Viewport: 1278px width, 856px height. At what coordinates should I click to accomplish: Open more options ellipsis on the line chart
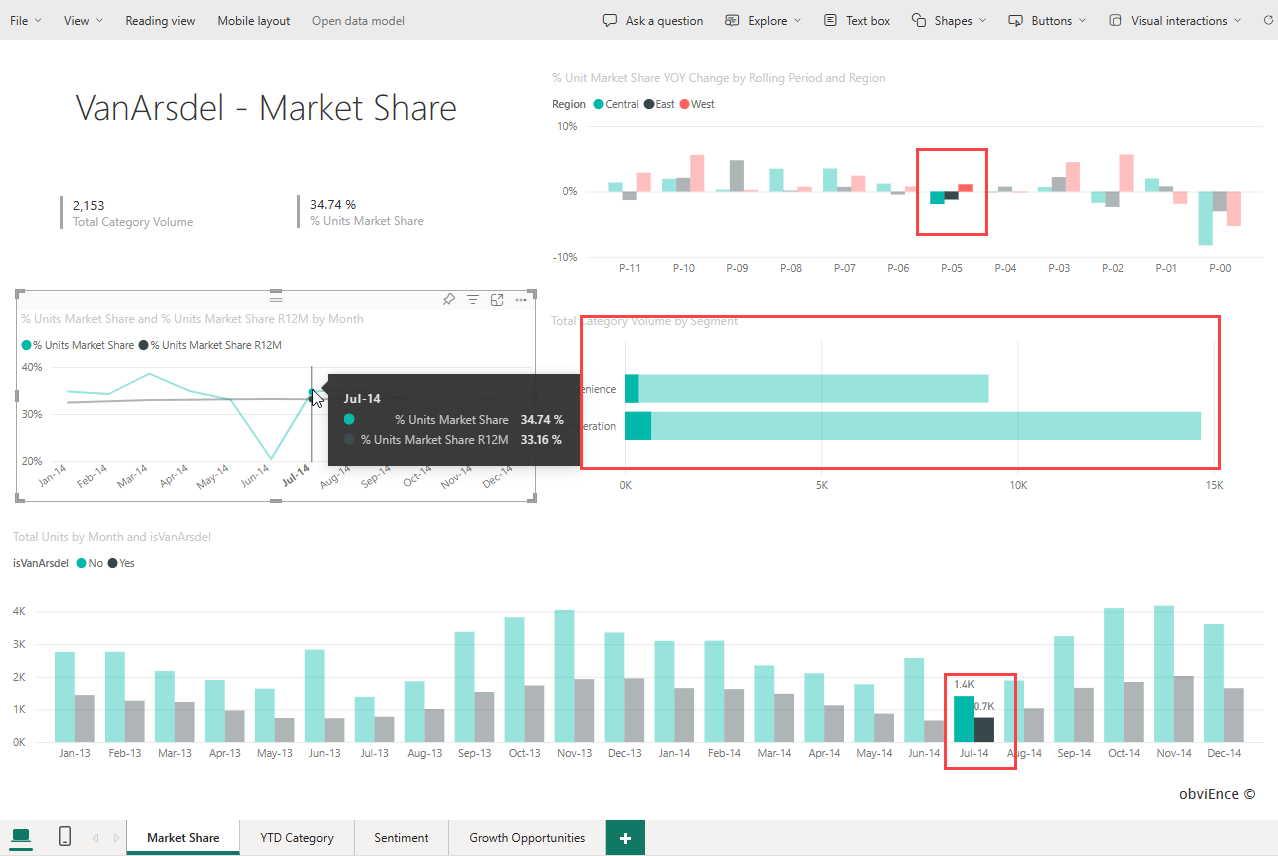pos(521,300)
